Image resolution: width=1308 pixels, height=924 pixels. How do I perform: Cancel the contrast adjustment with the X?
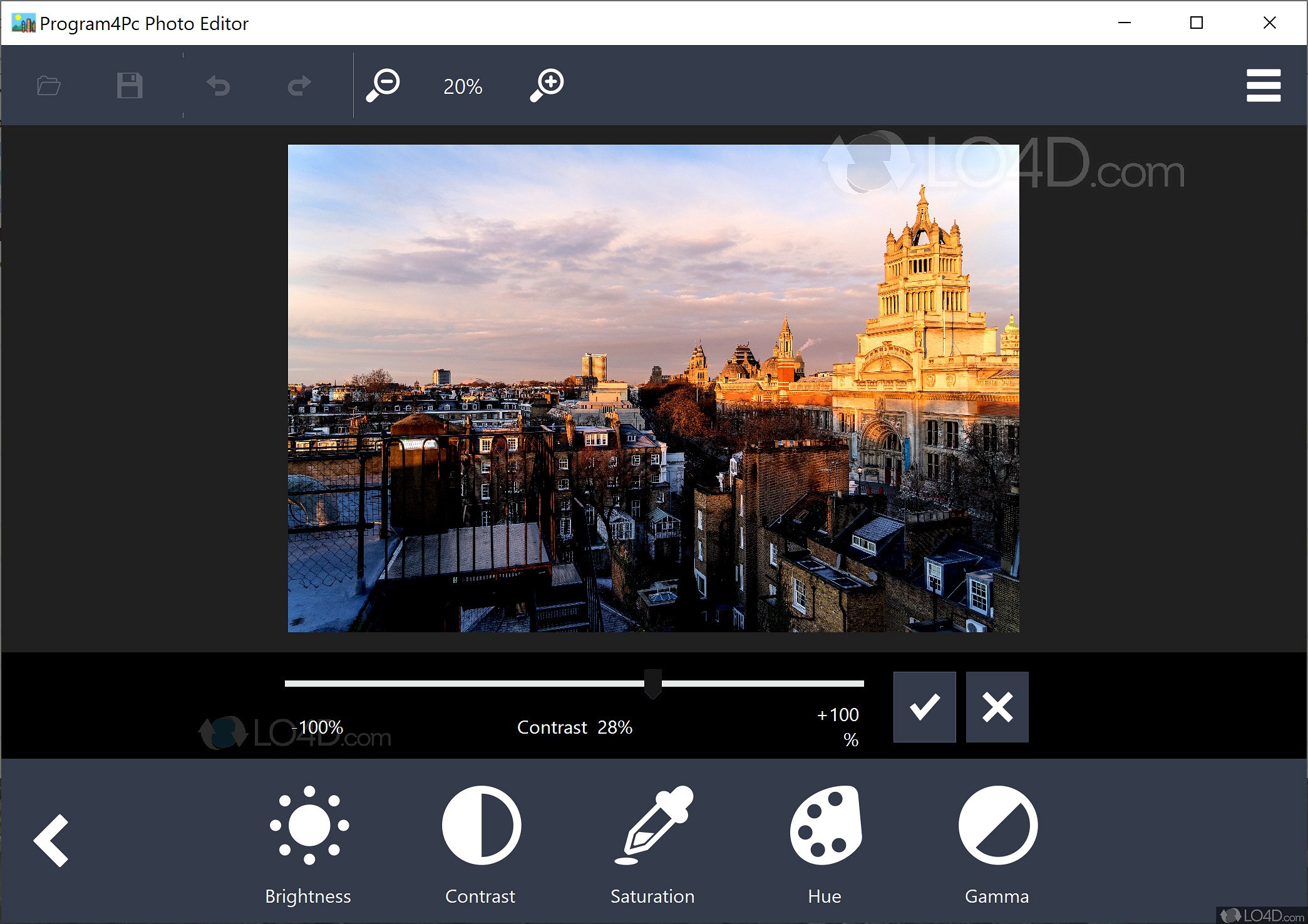997,707
